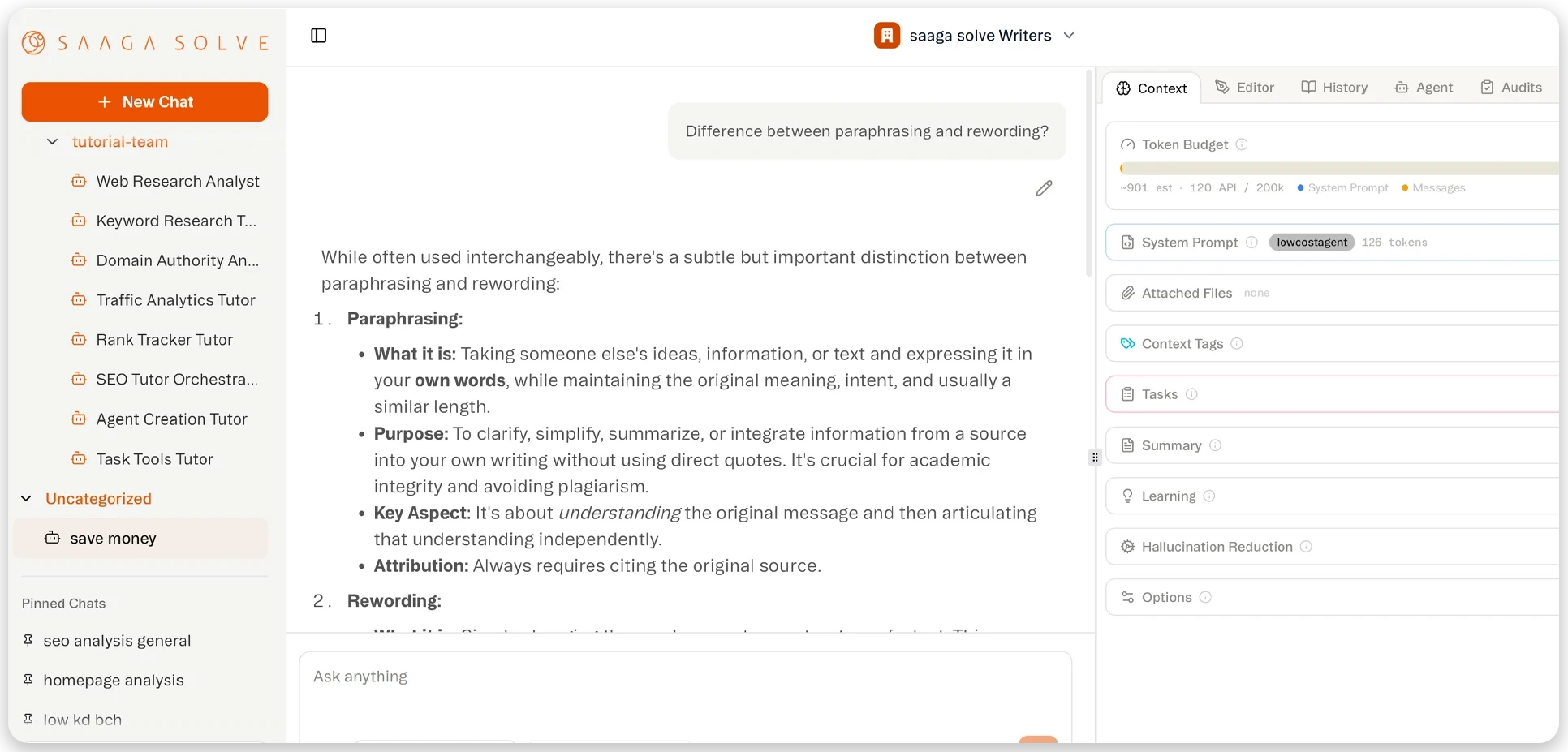Viewport: 1568px width, 752px height.
Task: Click the Options info icon
Action: (x=1206, y=597)
